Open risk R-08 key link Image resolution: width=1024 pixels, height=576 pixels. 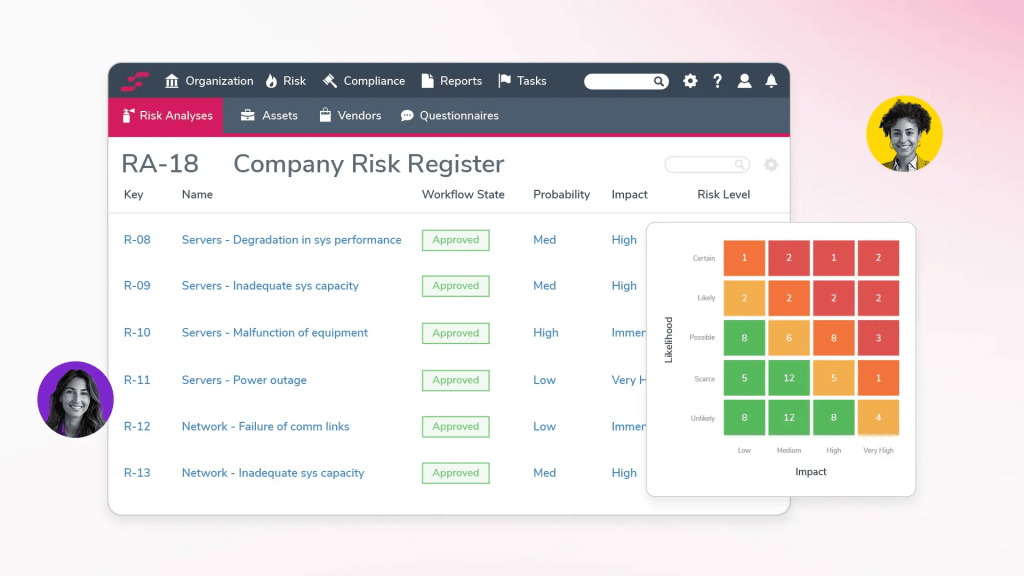137,240
